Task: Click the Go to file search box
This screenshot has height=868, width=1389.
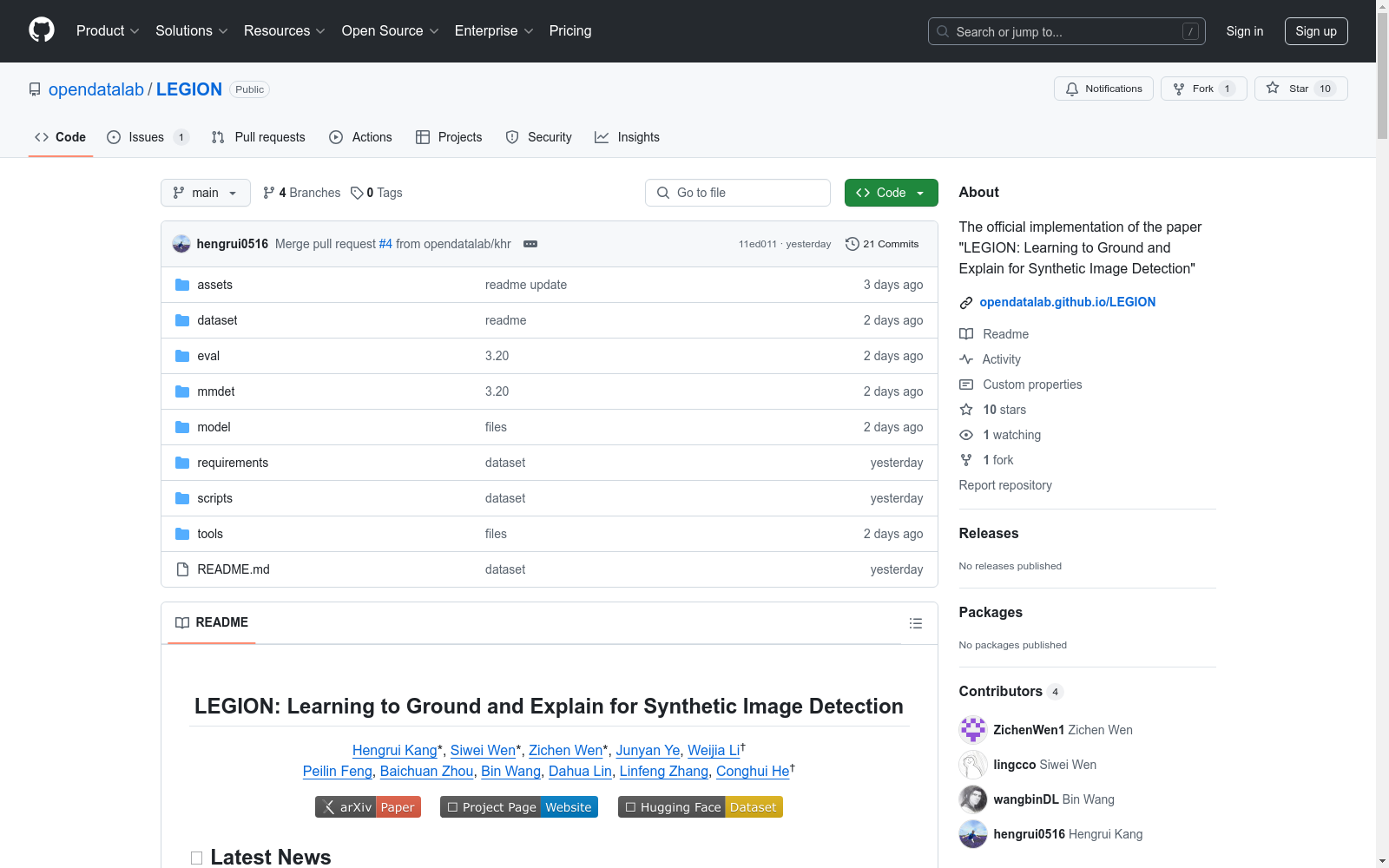Action: pyautogui.click(x=738, y=193)
